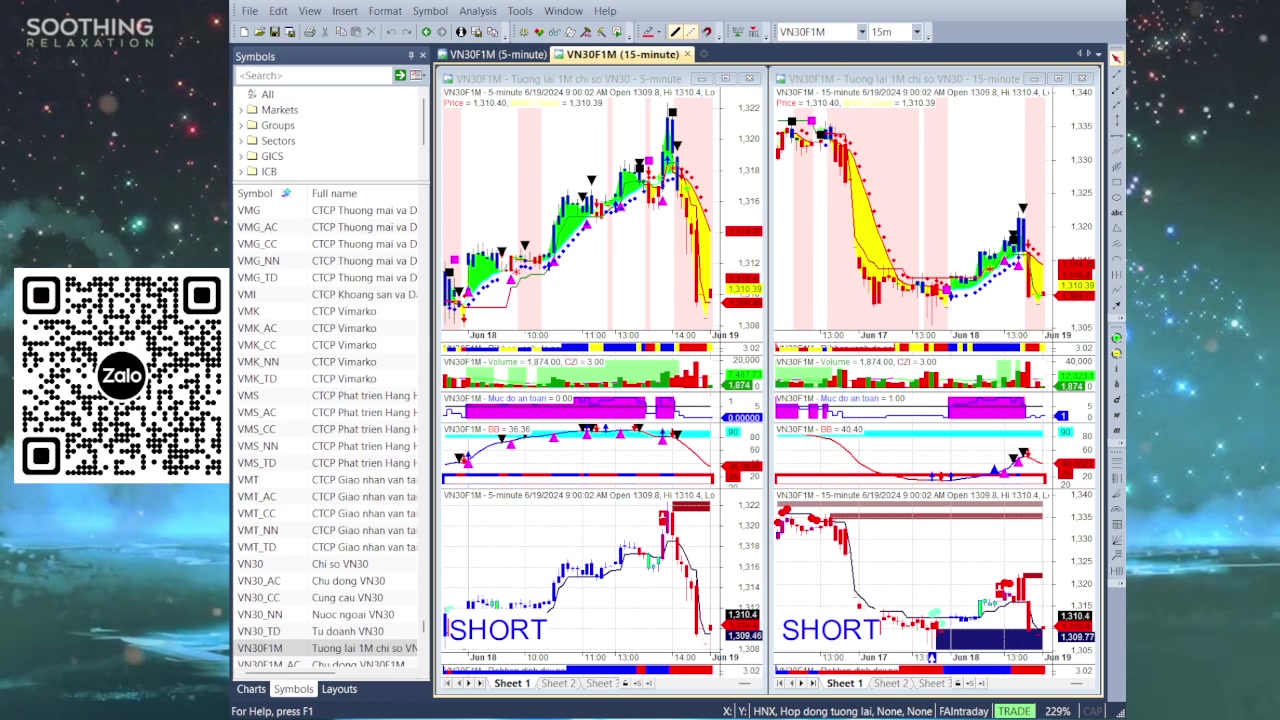Select All in the symbols tree
The height and width of the screenshot is (720, 1280).
(267, 95)
